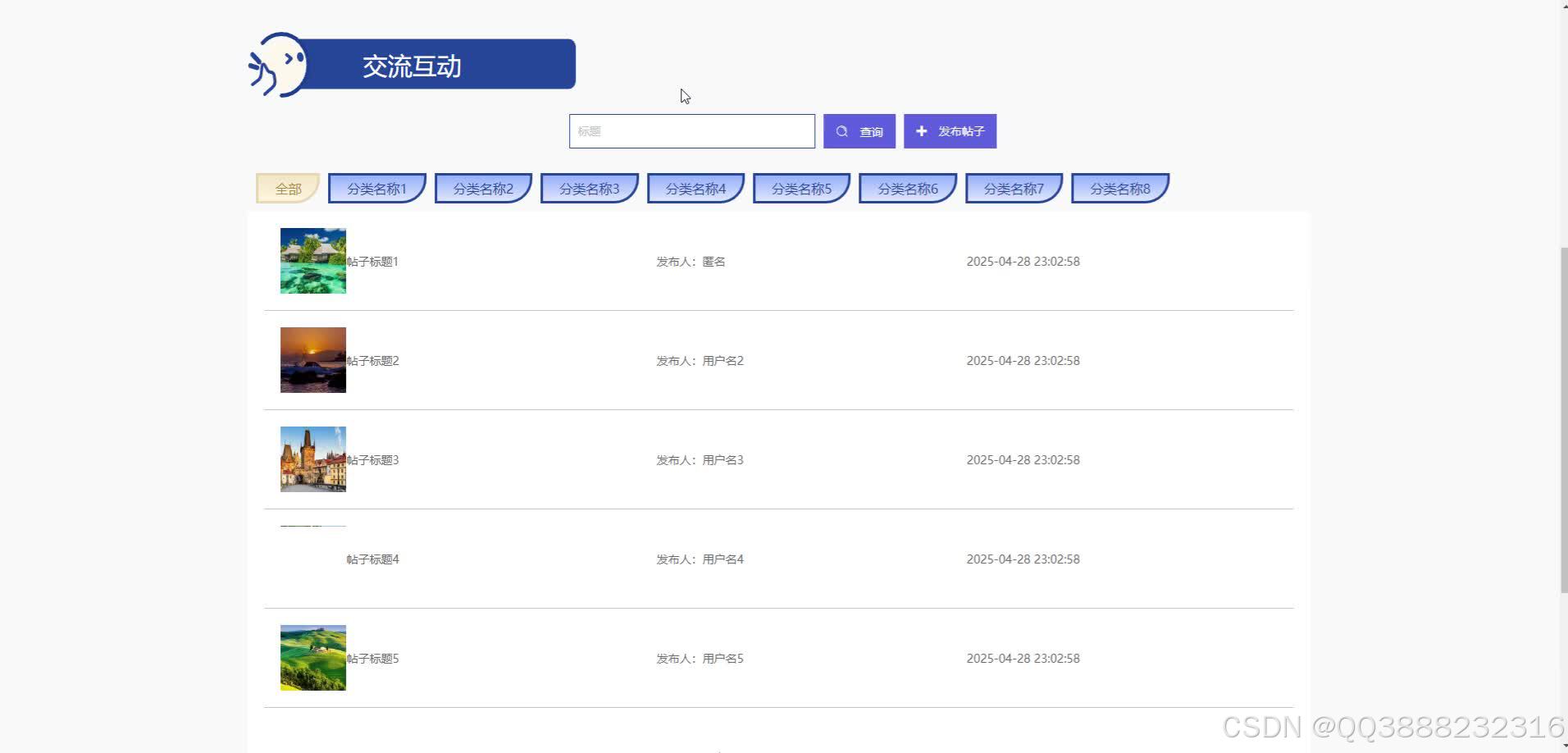Click the whispering face logo icon
This screenshot has width=1568, height=753.
click(x=278, y=65)
